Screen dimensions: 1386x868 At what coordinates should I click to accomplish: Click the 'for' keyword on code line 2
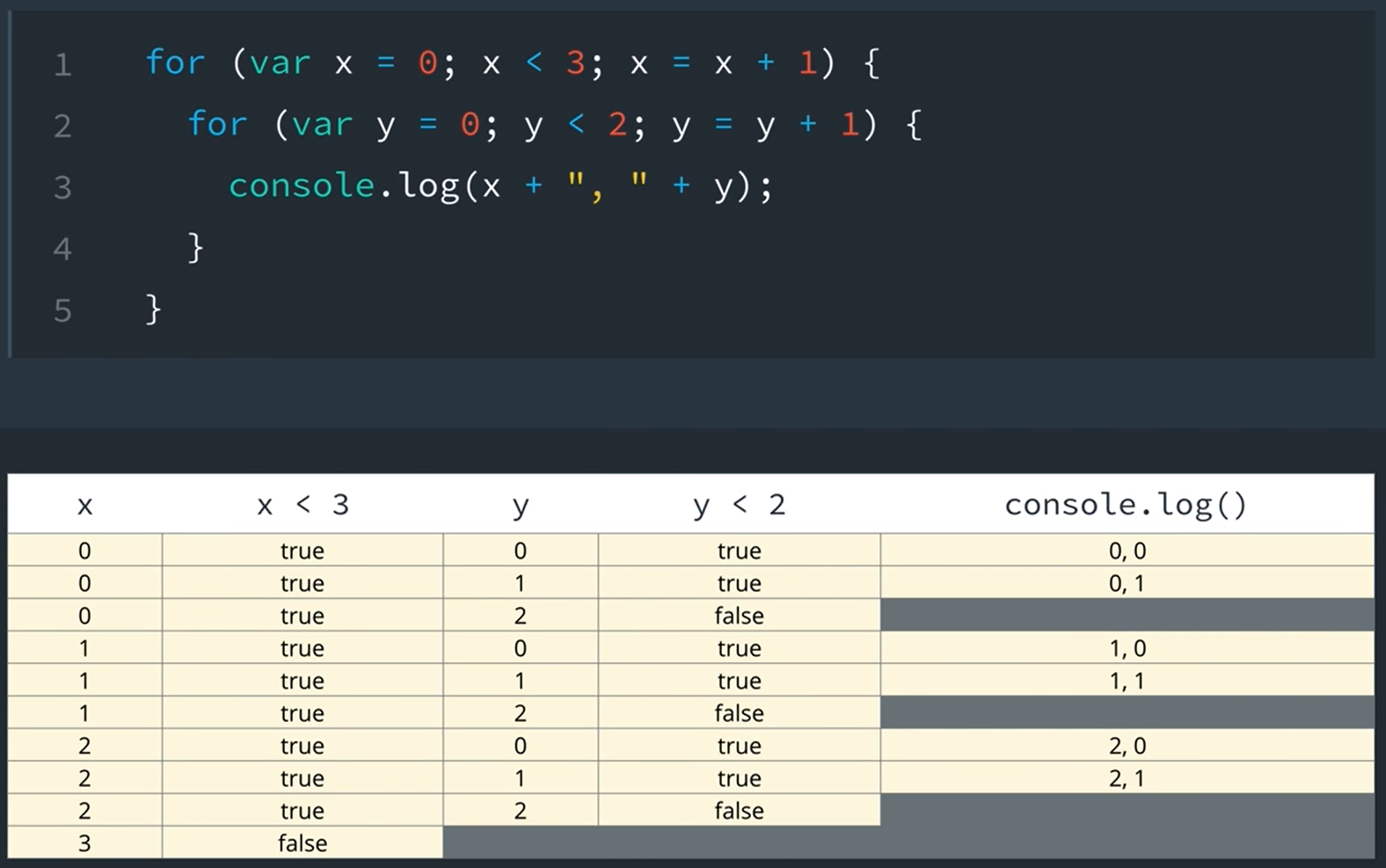pyautogui.click(x=217, y=124)
